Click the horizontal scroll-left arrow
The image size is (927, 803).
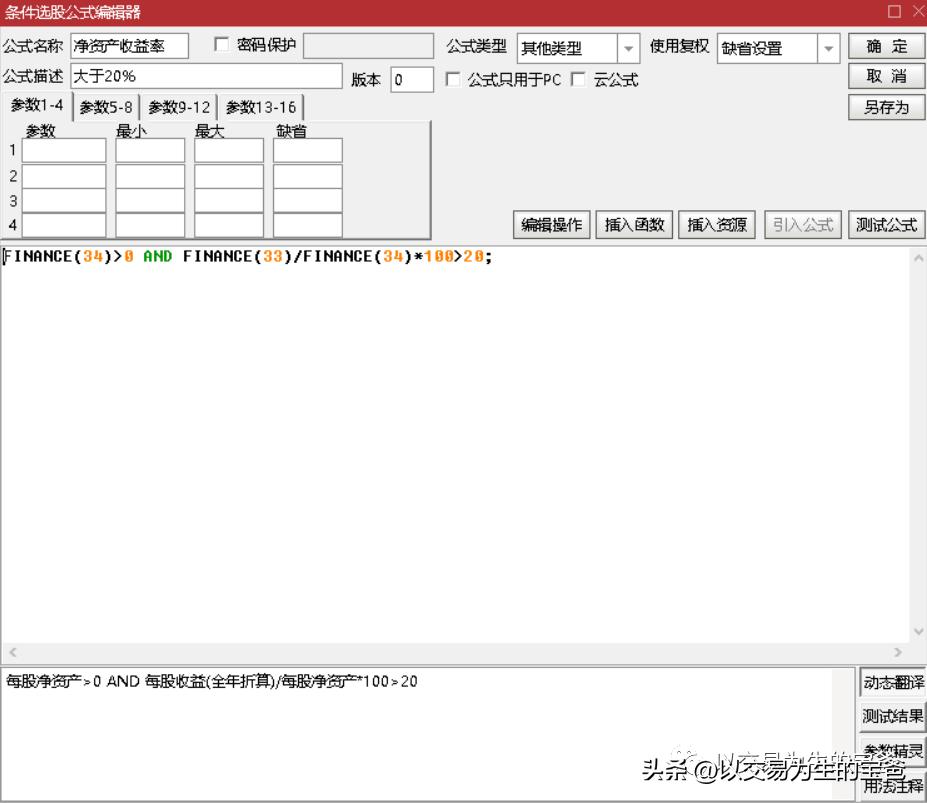tap(12, 652)
